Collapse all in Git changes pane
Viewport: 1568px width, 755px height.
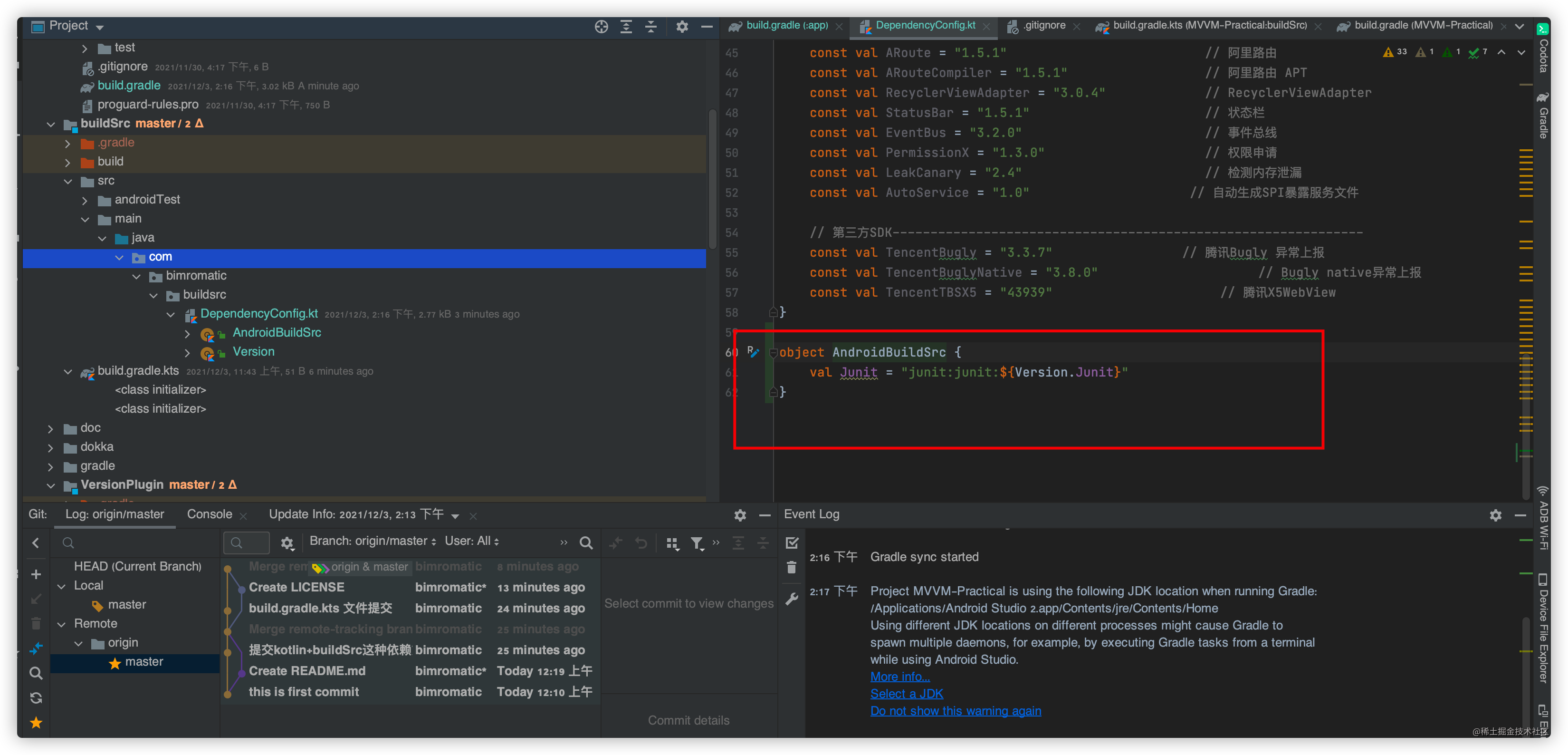pos(763,542)
